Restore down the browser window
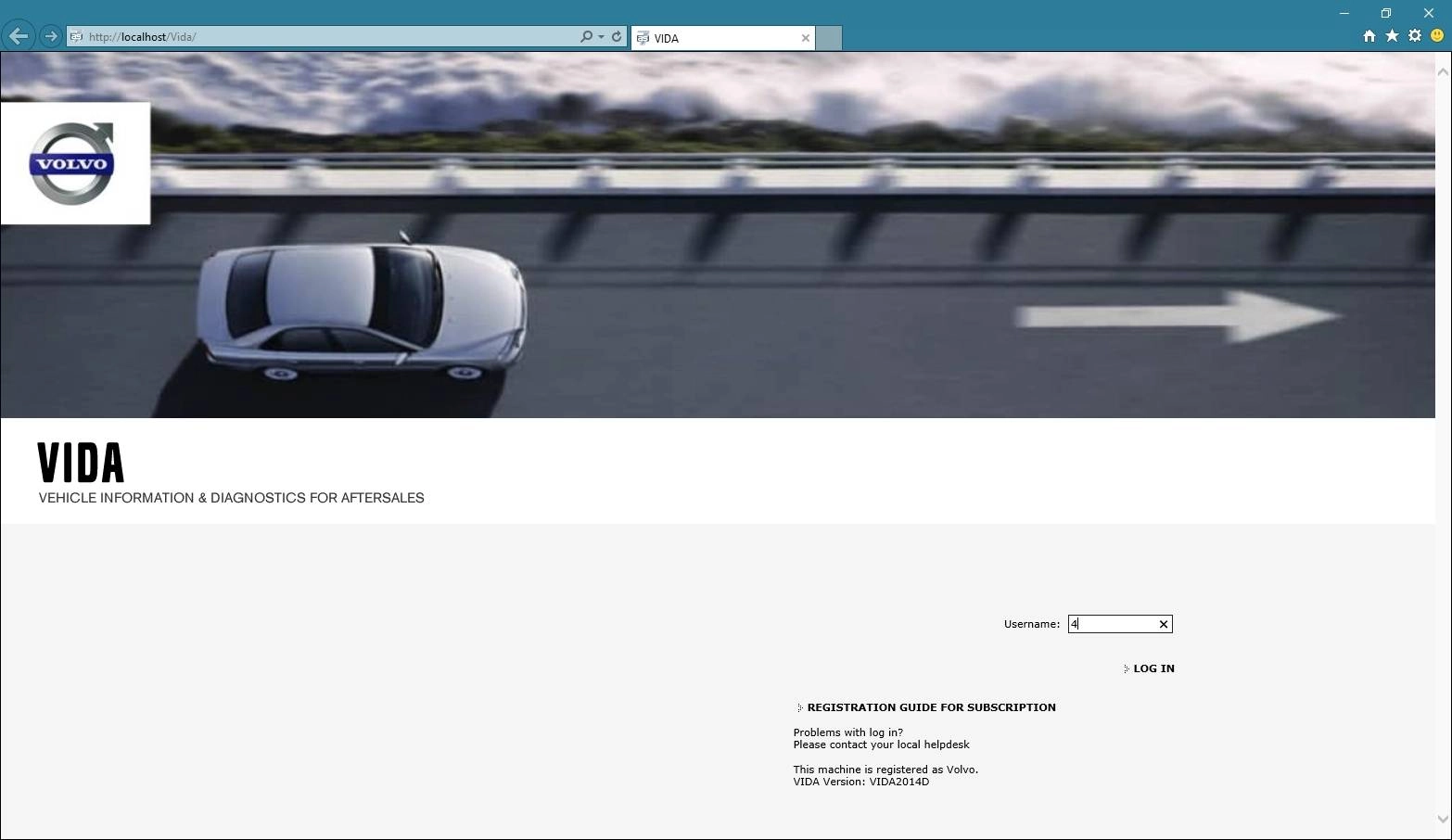The height and width of the screenshot is (840, 1452). coord(1386,13)
